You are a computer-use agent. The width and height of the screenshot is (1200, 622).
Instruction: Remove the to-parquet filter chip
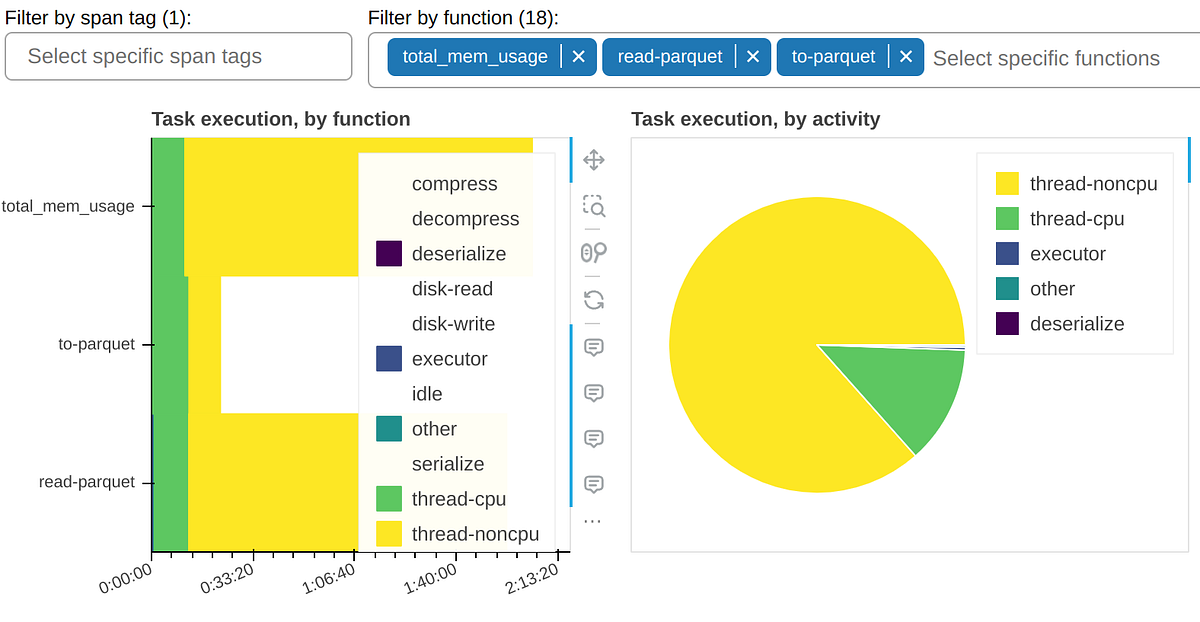pos(905,56)
